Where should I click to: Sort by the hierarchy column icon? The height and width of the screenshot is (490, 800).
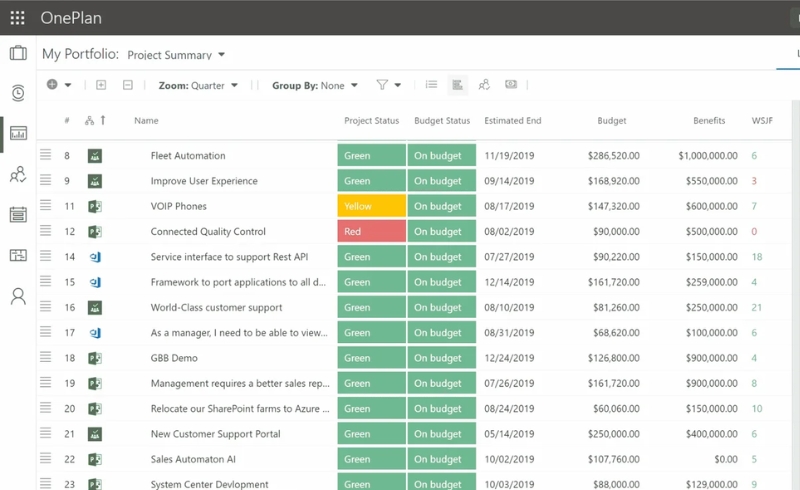[89, 120]
